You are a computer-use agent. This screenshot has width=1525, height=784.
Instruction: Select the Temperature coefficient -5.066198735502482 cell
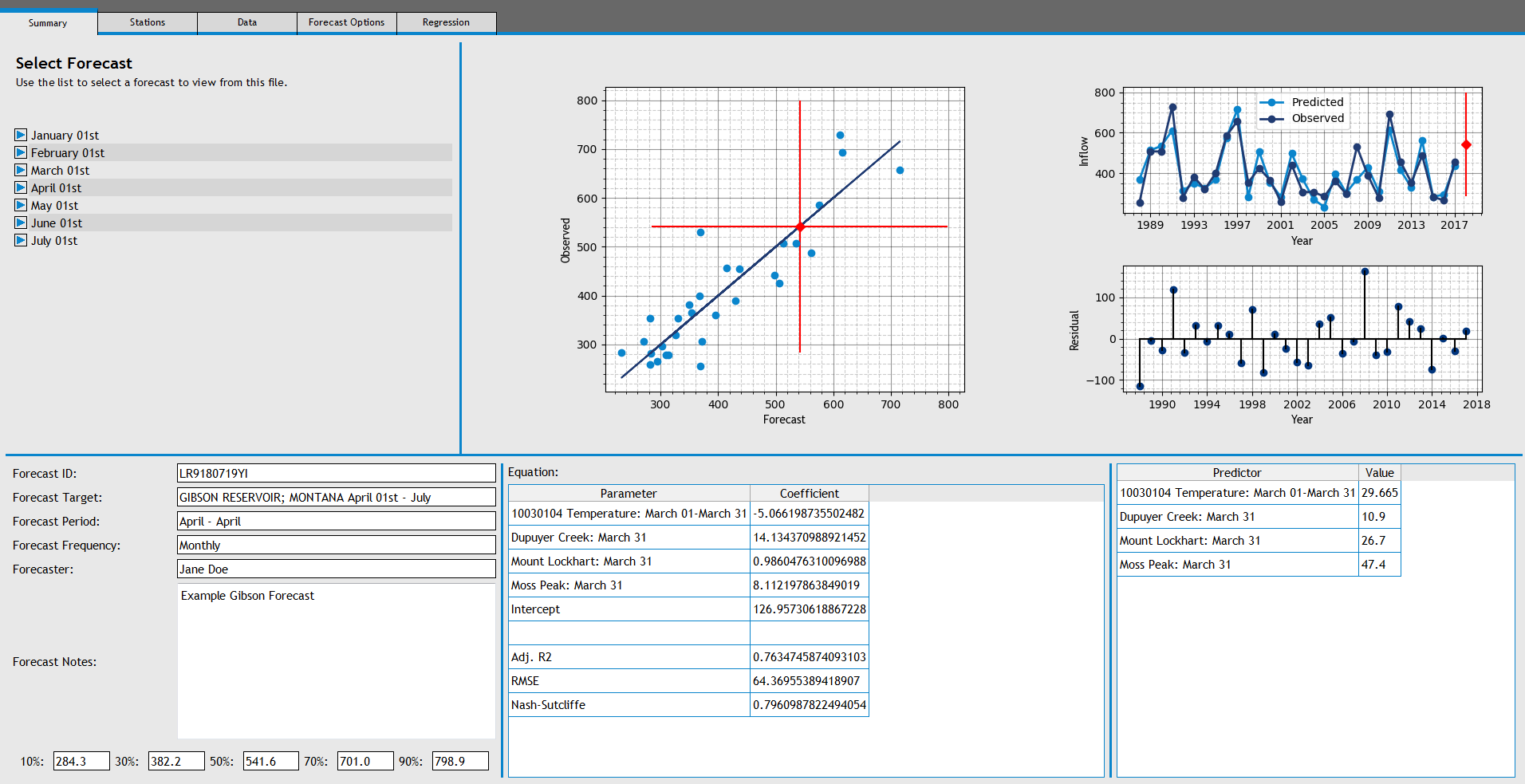[x=810, y=514]
